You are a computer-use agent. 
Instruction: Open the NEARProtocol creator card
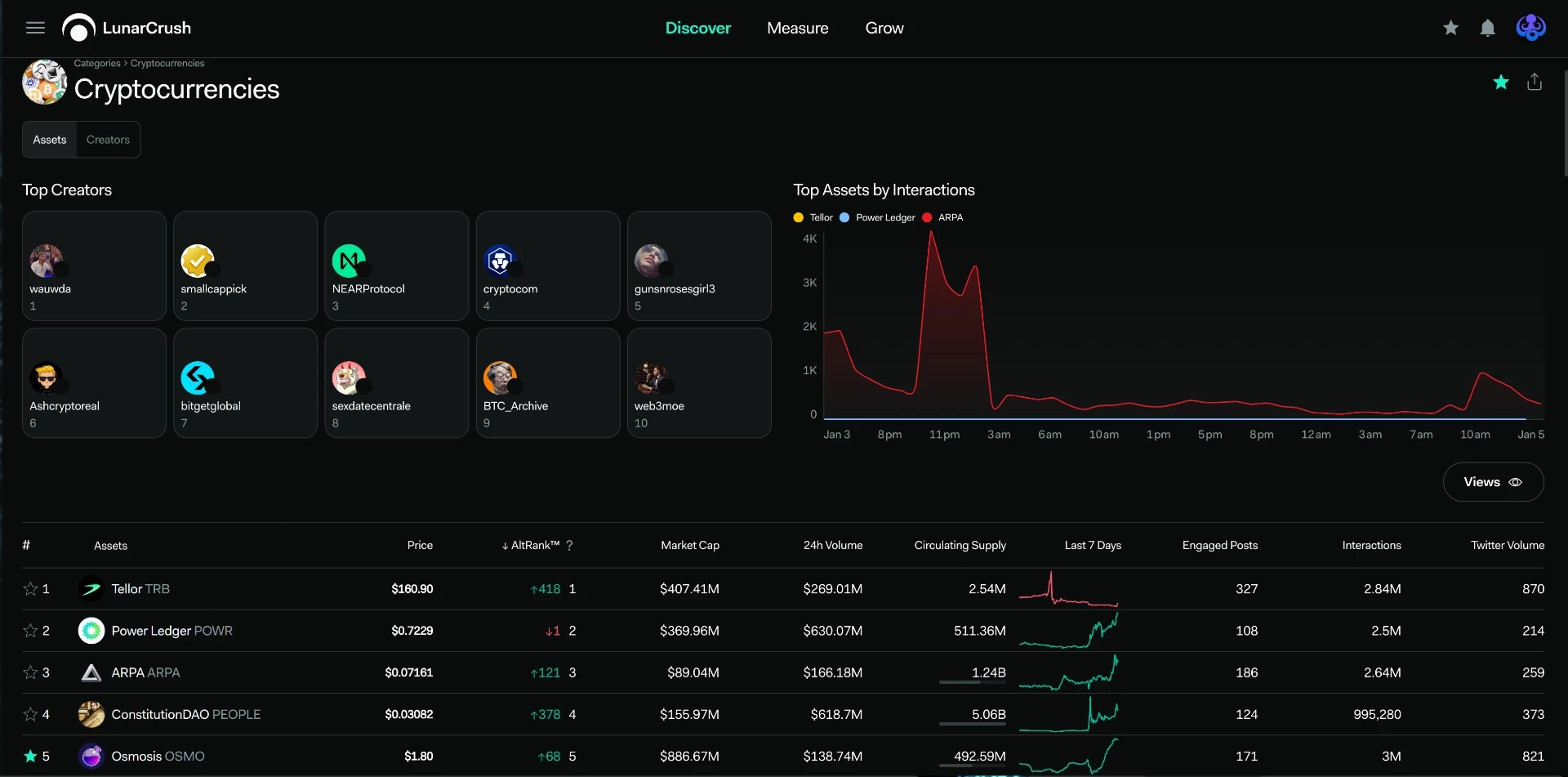(397, 266)
